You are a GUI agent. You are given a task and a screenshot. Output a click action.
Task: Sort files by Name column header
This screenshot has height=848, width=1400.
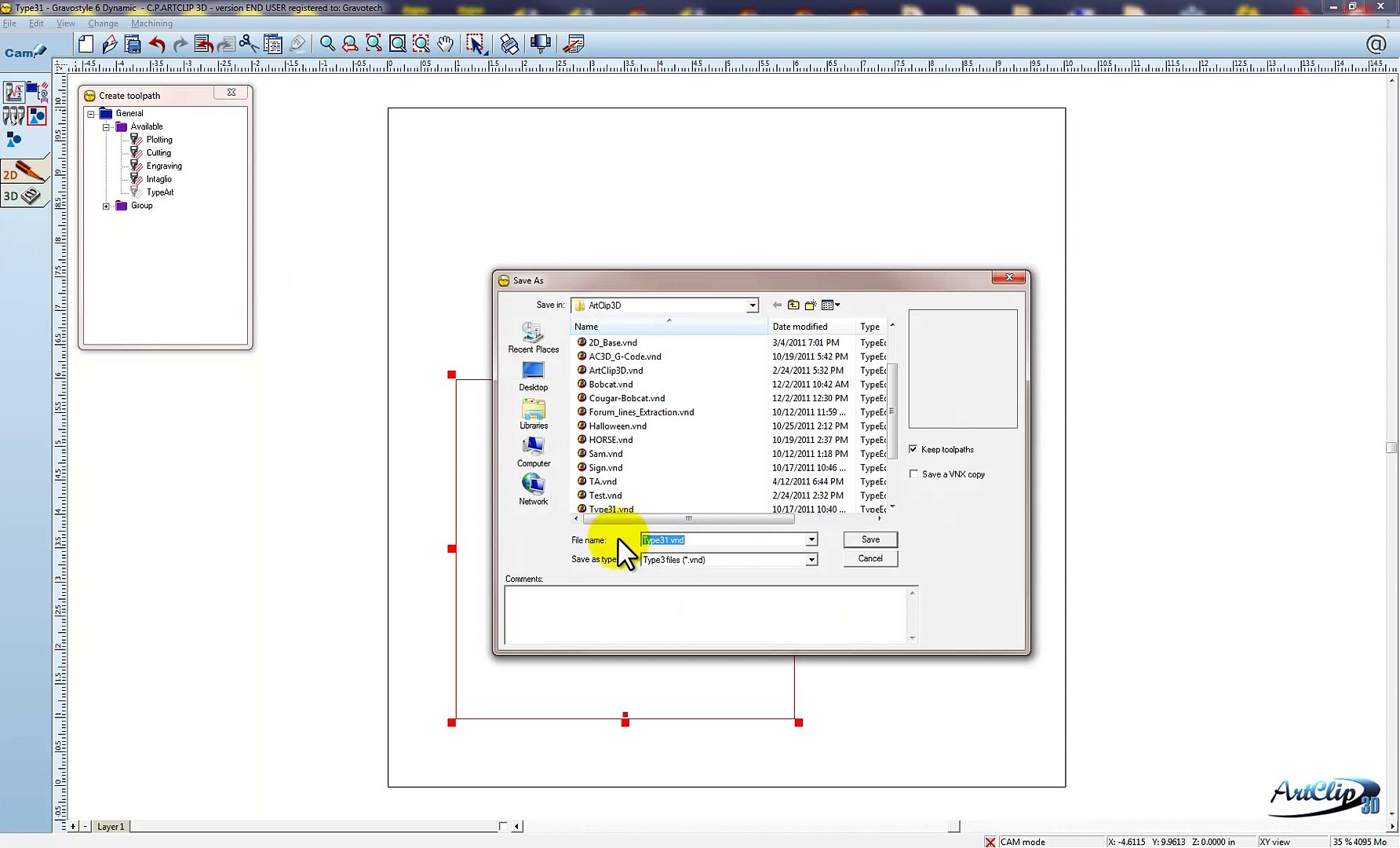pos(669,327)
